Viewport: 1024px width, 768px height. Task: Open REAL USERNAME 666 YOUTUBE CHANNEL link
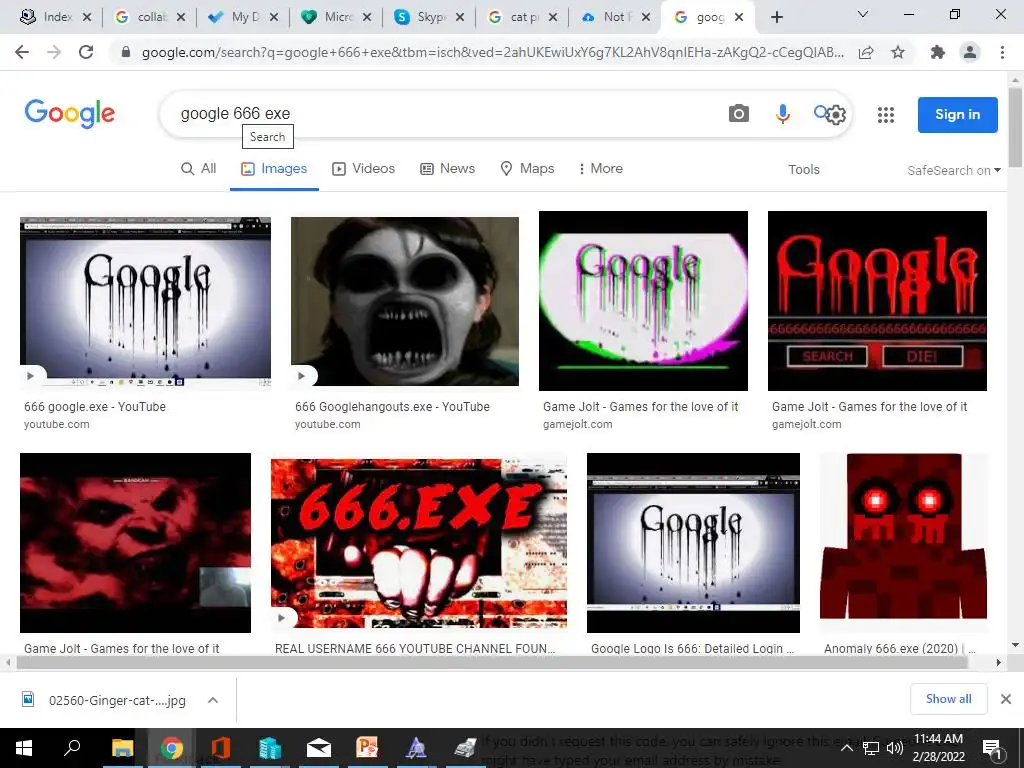(415, 648)
